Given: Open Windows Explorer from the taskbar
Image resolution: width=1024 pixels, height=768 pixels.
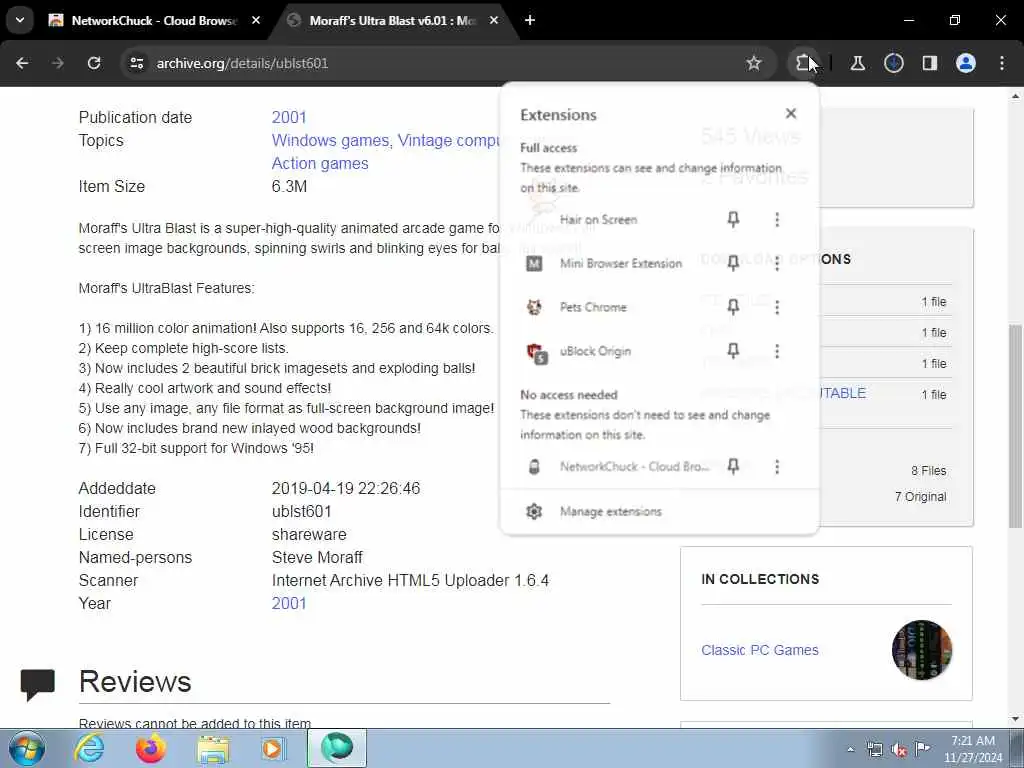Looking at the screenshot, I should (x=213, y=748).
